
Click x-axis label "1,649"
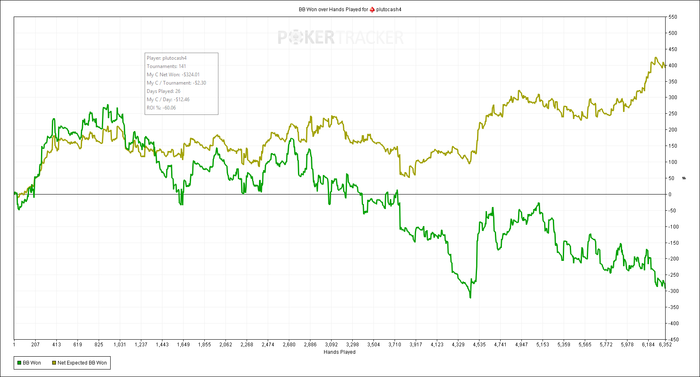point(183,344)
